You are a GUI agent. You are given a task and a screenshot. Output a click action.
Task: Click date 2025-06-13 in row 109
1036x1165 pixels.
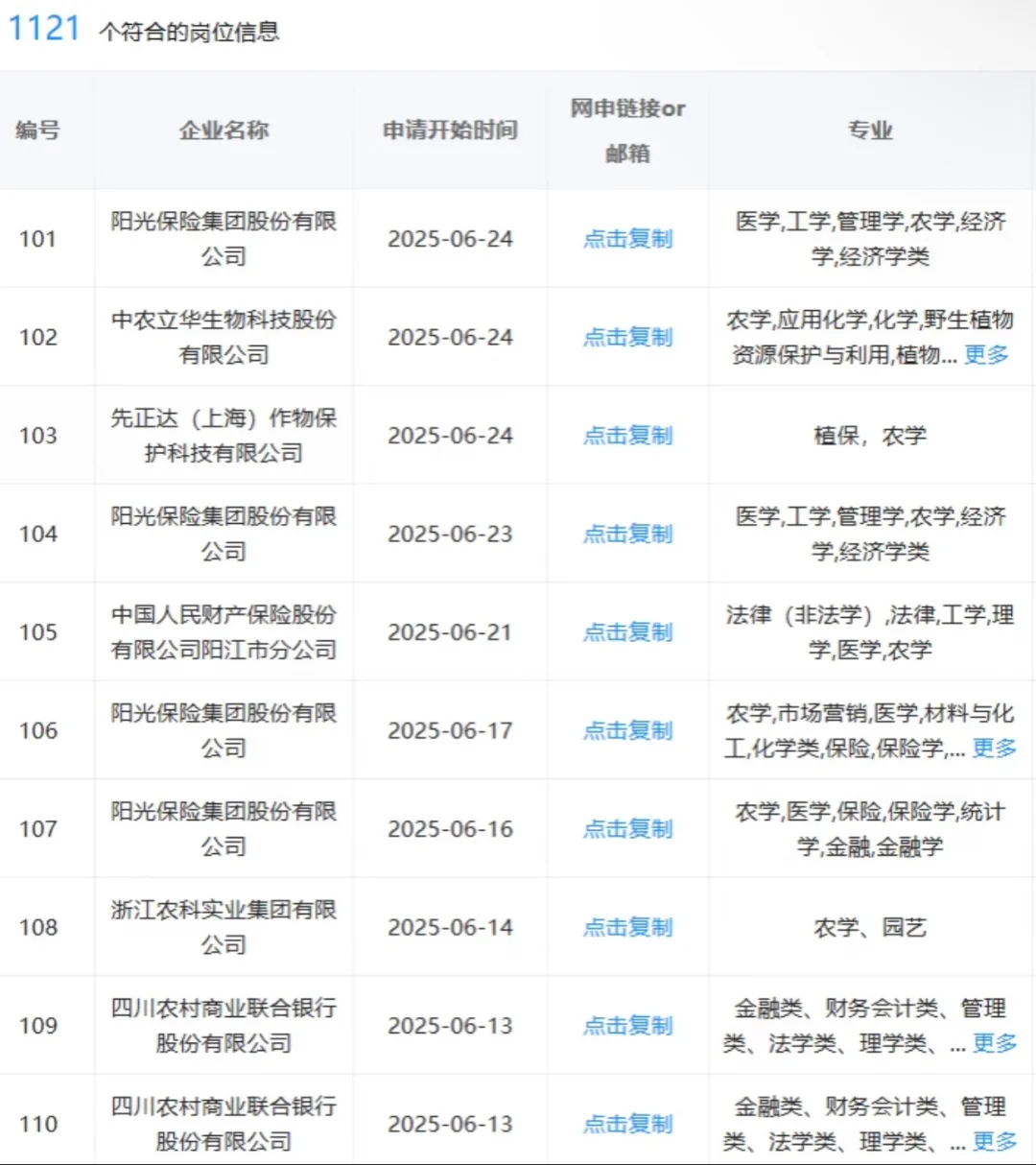[x=450, y=1026]
